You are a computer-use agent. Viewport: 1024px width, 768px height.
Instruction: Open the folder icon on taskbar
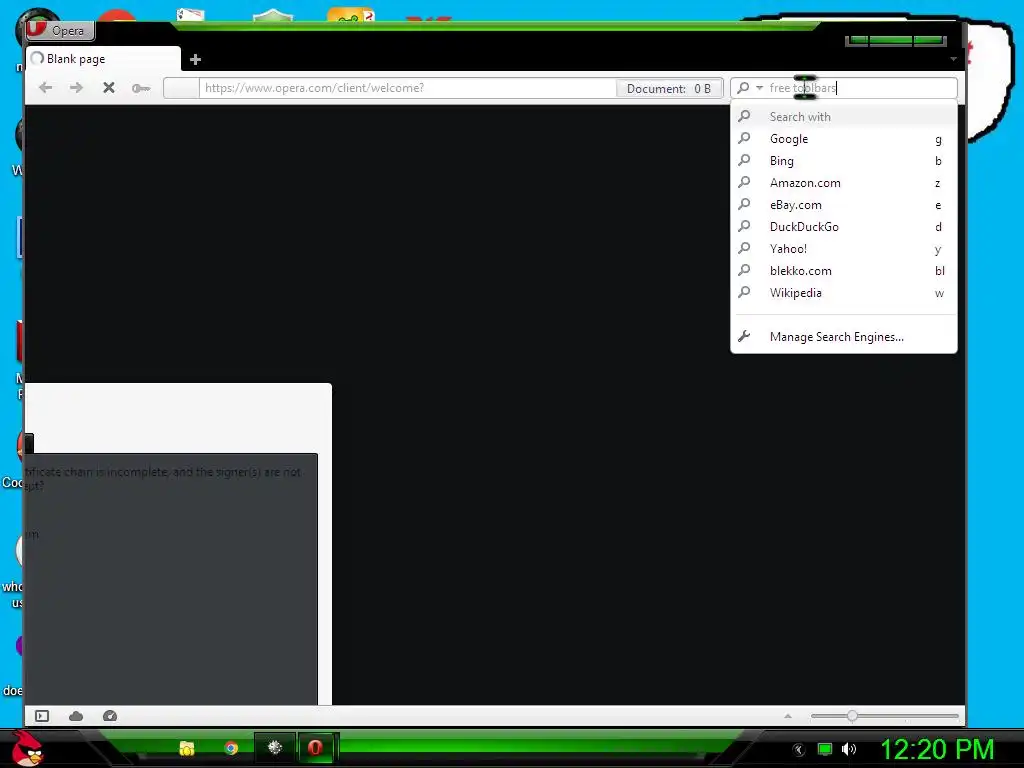point(187,748)
